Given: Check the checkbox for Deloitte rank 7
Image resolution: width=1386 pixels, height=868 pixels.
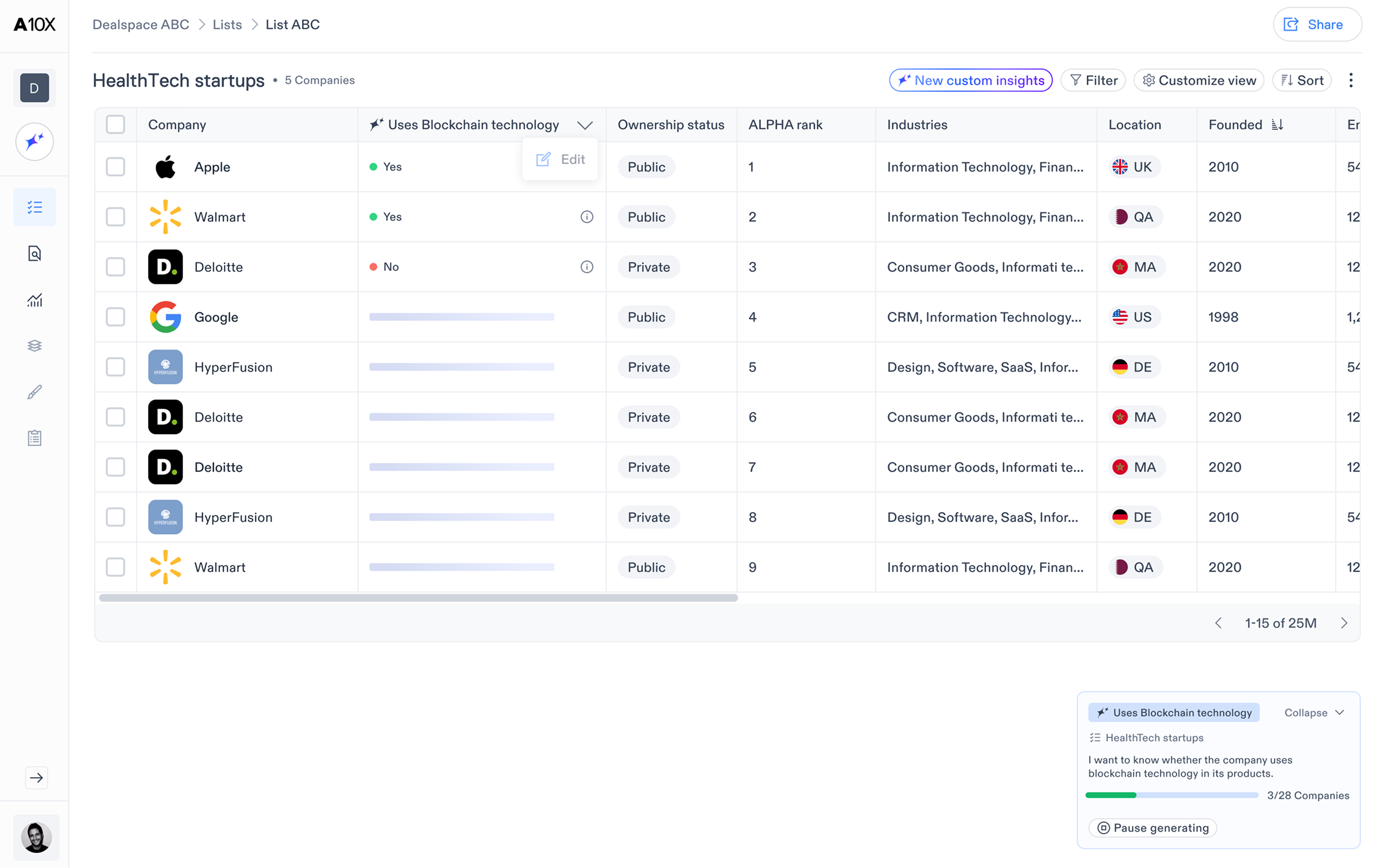Looking at the screenshot, I should pyautogui.click(x=115, y=467).
